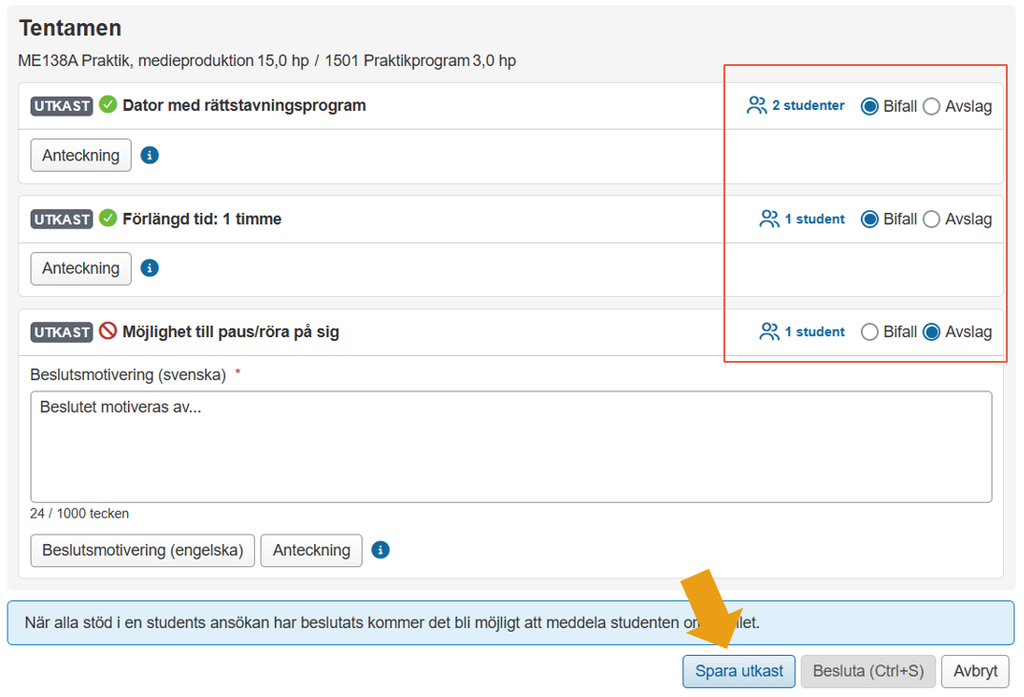1024x697 pixels.
Task: Click info icon beside Förlängd tid Anteckning
Action: 150,268
